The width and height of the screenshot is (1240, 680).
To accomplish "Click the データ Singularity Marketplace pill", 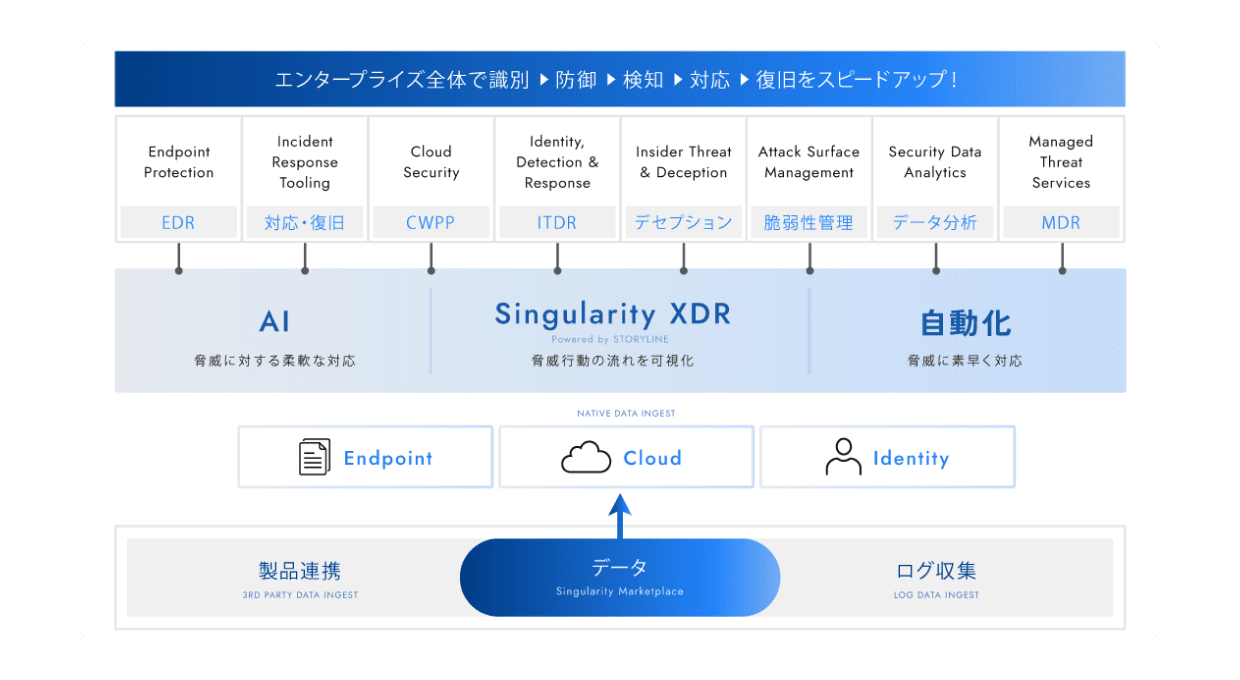I will click(620, 577).
